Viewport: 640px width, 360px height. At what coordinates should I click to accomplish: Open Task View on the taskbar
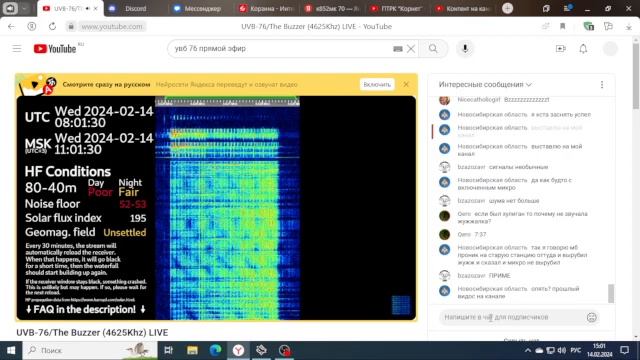(x=168, y=350)
